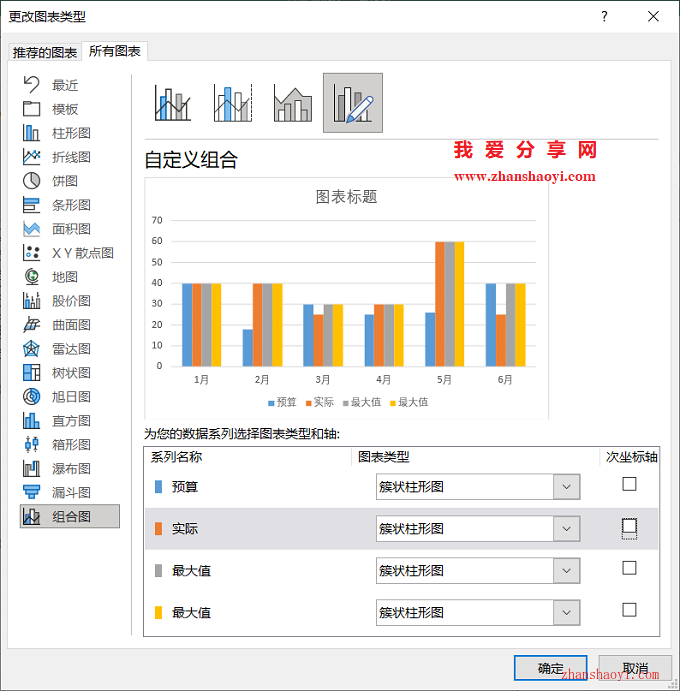The width and height of the screenshot is (680, 691).
Task: Close the 更改图表类型 dialog
Action: 653,16
